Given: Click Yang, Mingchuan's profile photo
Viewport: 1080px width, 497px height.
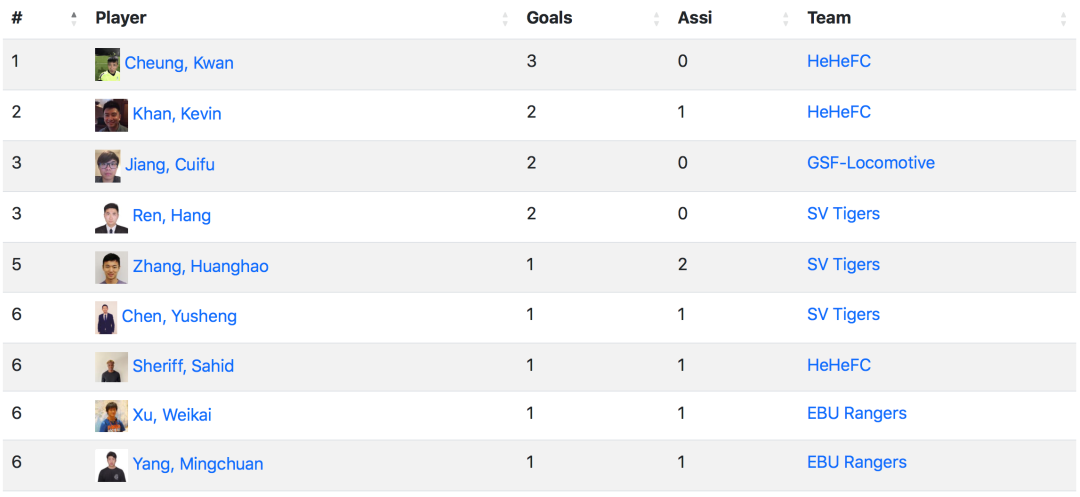Looking at the screenshot, I should 112,465.
